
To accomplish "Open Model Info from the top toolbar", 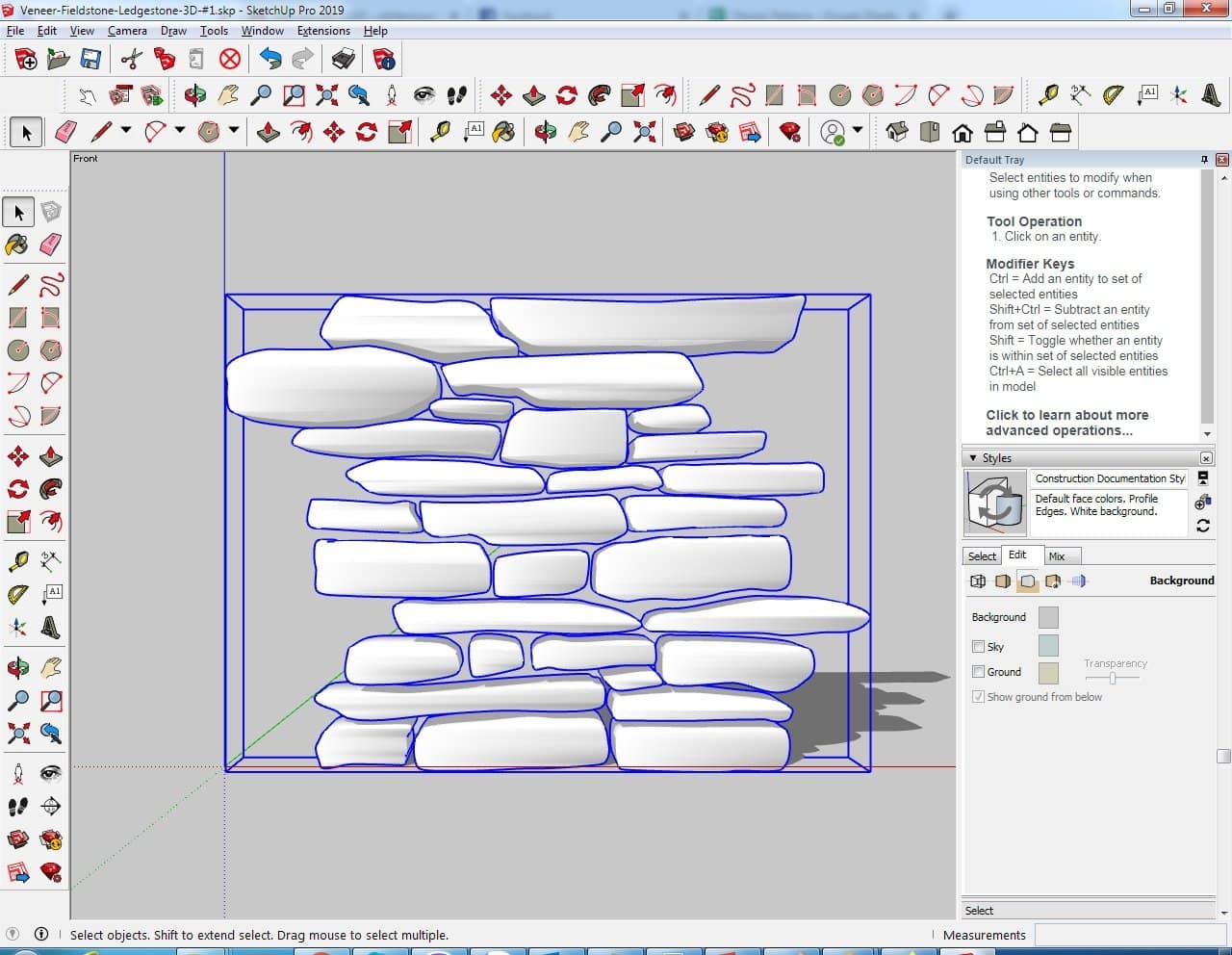I will 384,60.
